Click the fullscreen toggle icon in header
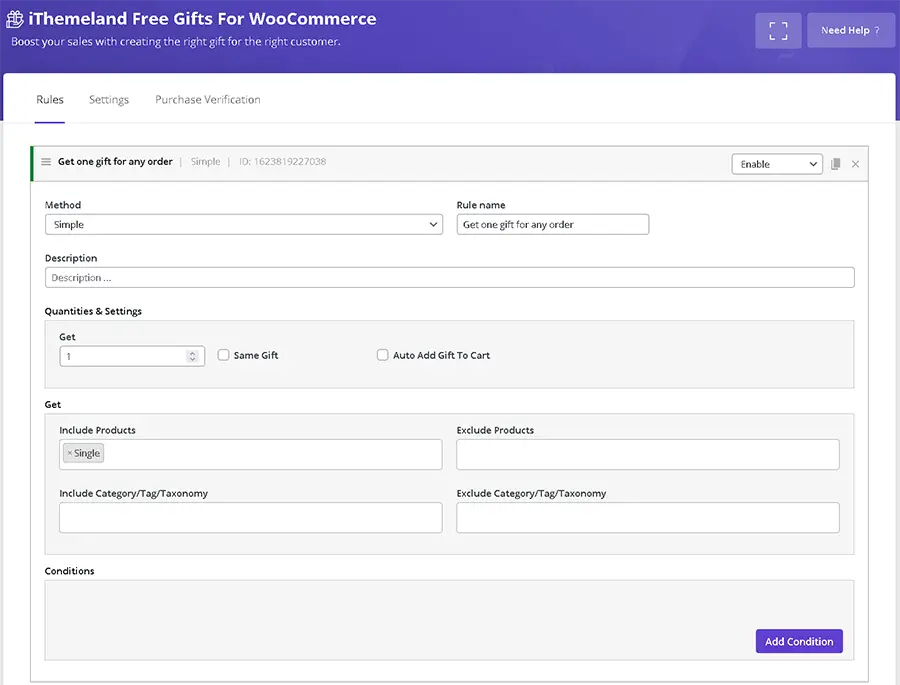This screenshot has width=900, height=685. pos(778,30)
